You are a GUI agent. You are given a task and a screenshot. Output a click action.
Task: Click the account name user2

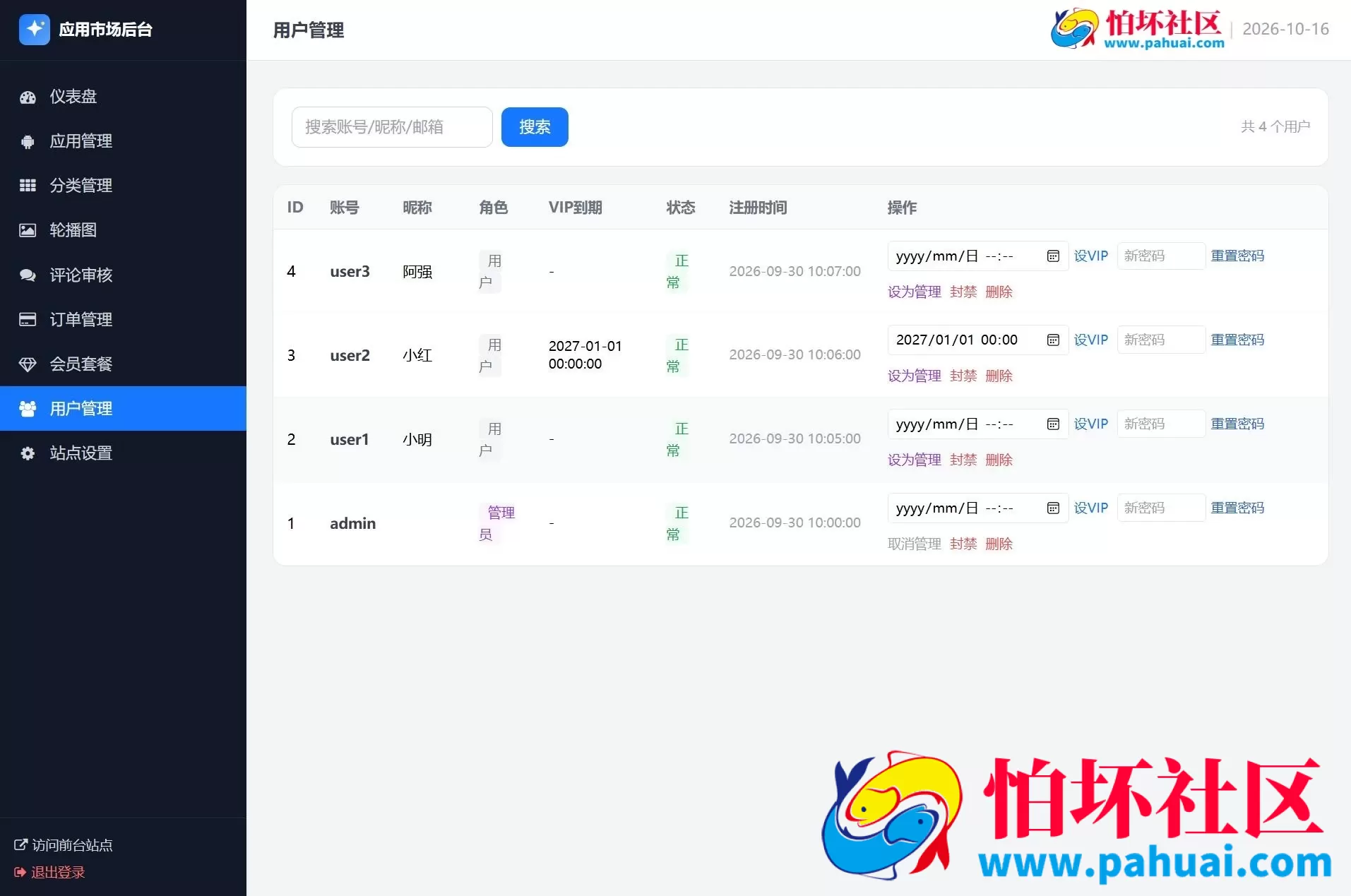click(x=350, y=355)
